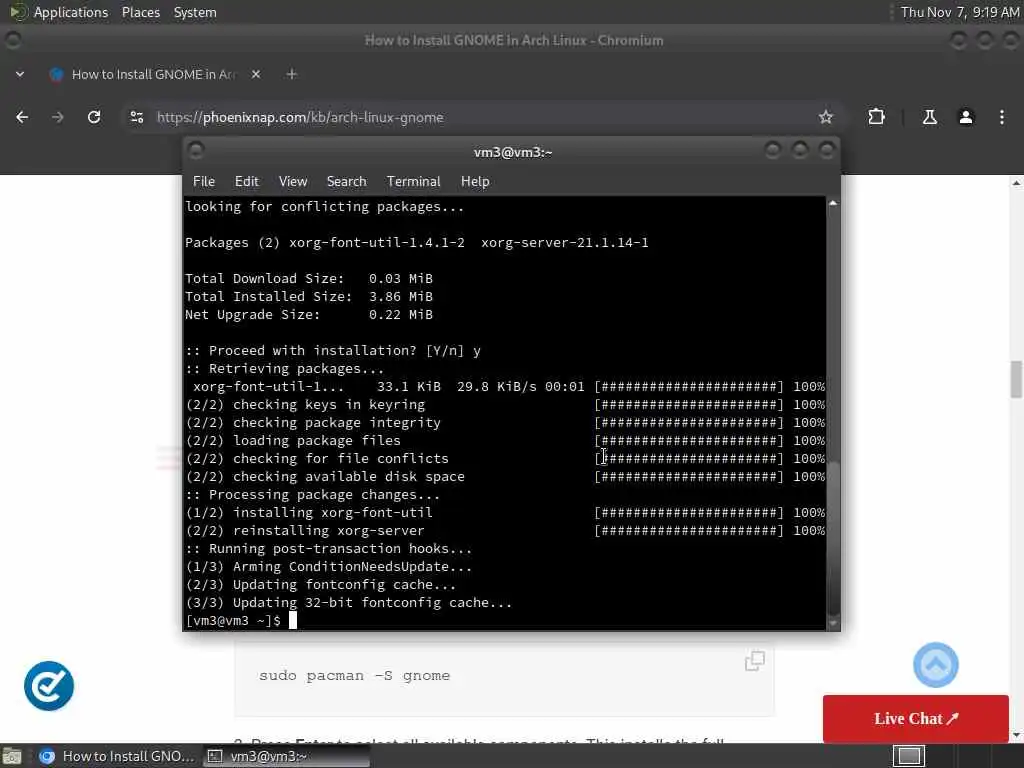Open Chrome Labs flask icon
This screenshot has height=768, width=1024.
pos(929,117)
